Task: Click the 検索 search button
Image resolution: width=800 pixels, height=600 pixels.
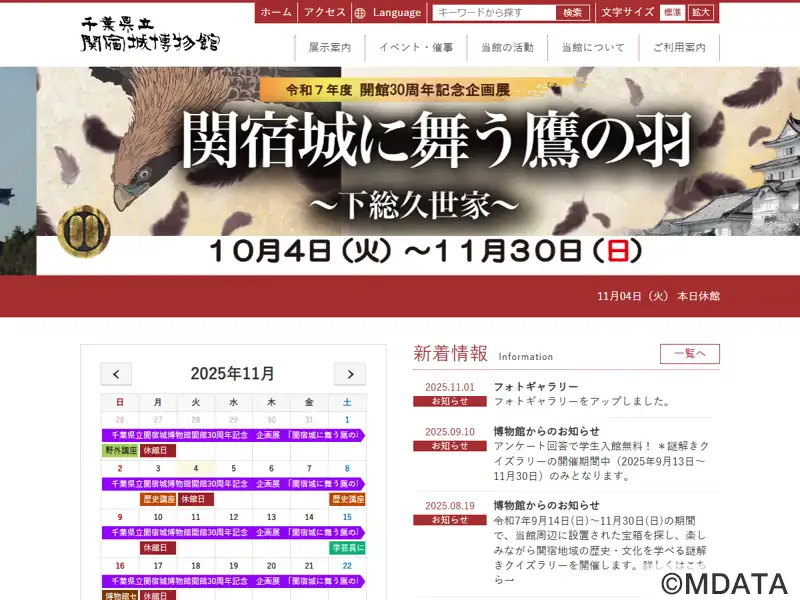Action: [x=572, y=13]
